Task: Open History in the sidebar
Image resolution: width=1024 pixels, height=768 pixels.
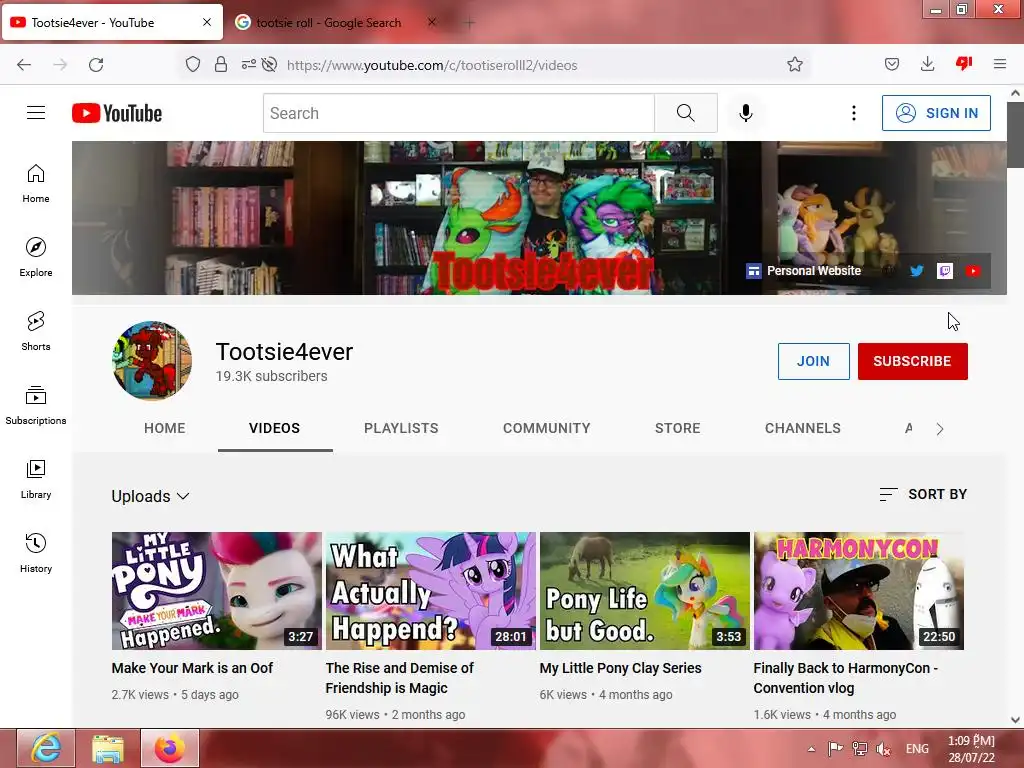Action: tap(36, 553)
